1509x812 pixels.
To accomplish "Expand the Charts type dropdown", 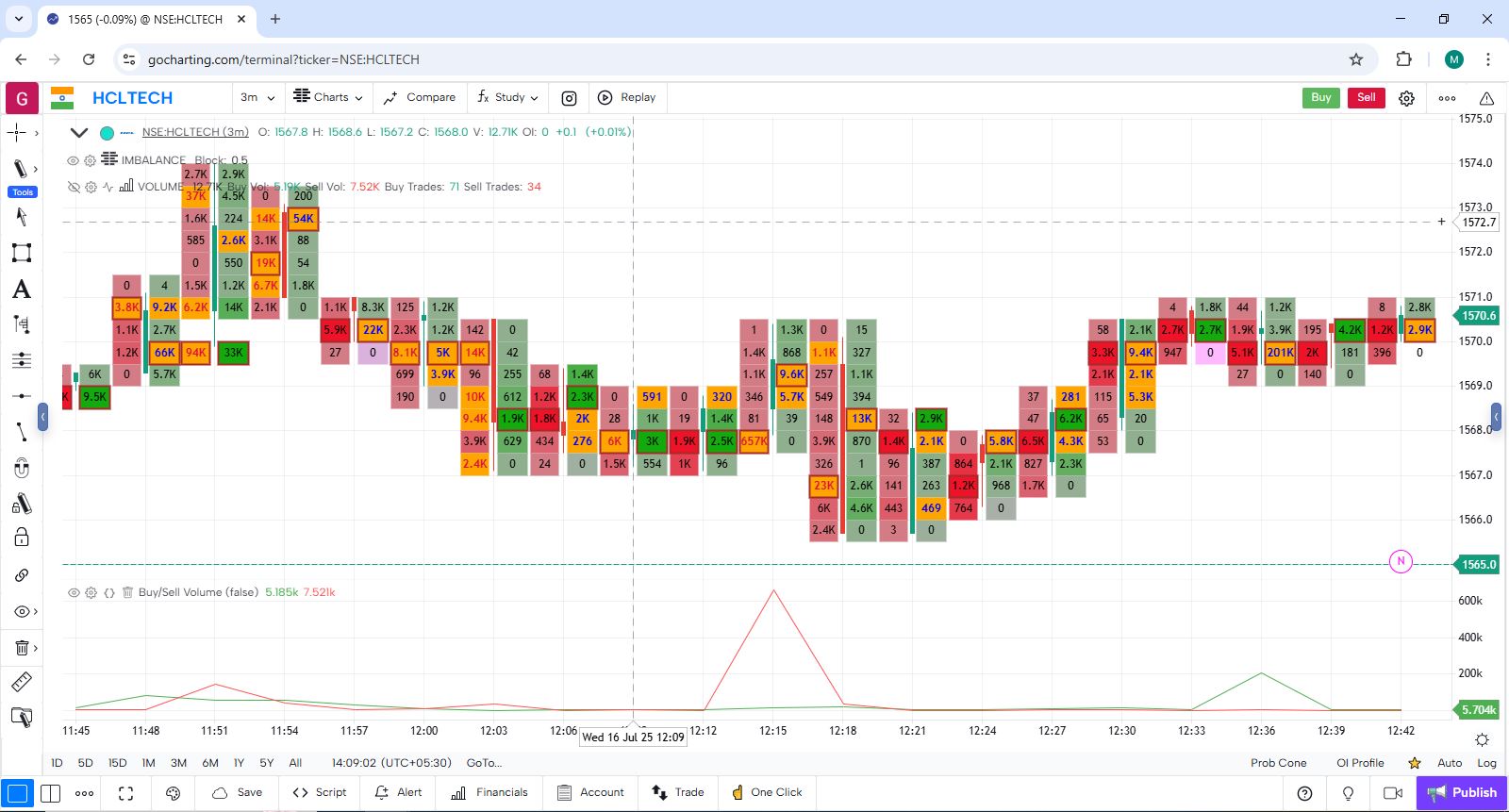I will coord(328,98).
